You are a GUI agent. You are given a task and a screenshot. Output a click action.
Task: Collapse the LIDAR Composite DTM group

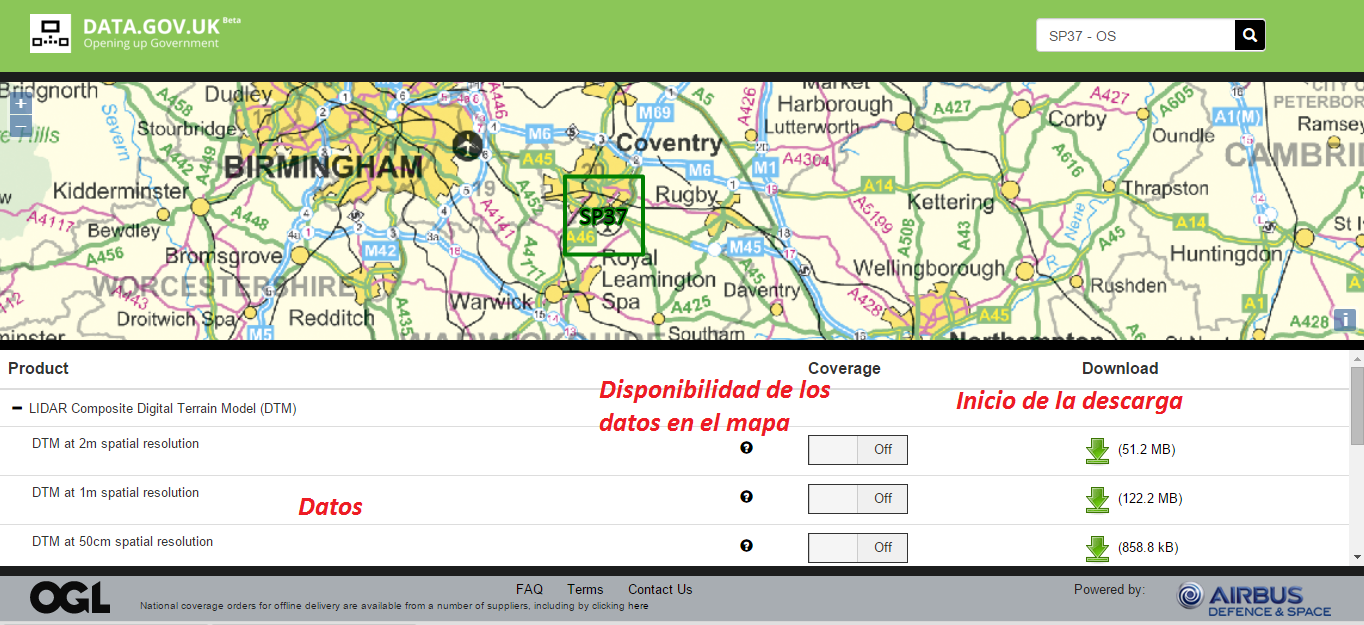[17, 409]
